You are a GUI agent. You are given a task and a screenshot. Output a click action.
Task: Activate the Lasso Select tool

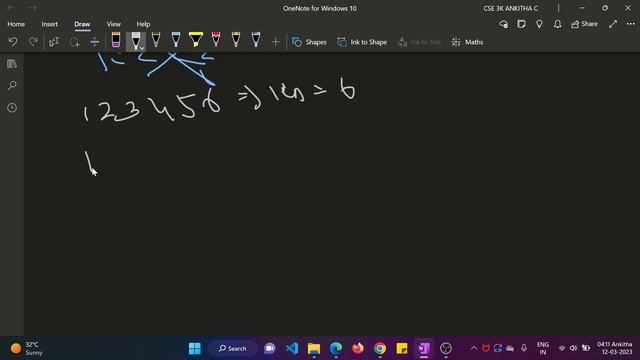(74, 42)
